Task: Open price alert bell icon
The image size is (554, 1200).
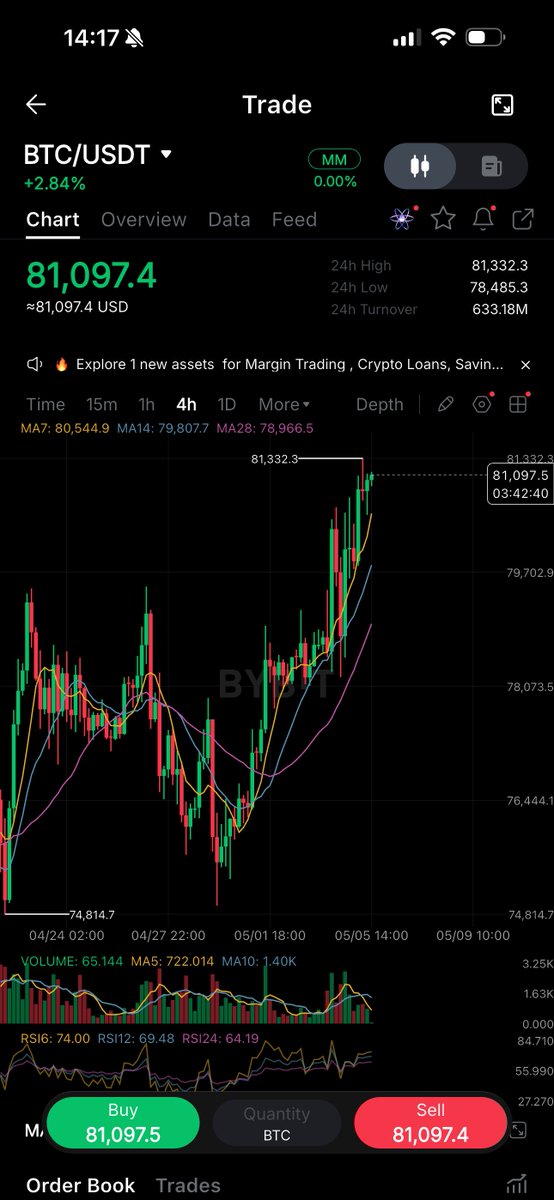Action: (484, 219)
